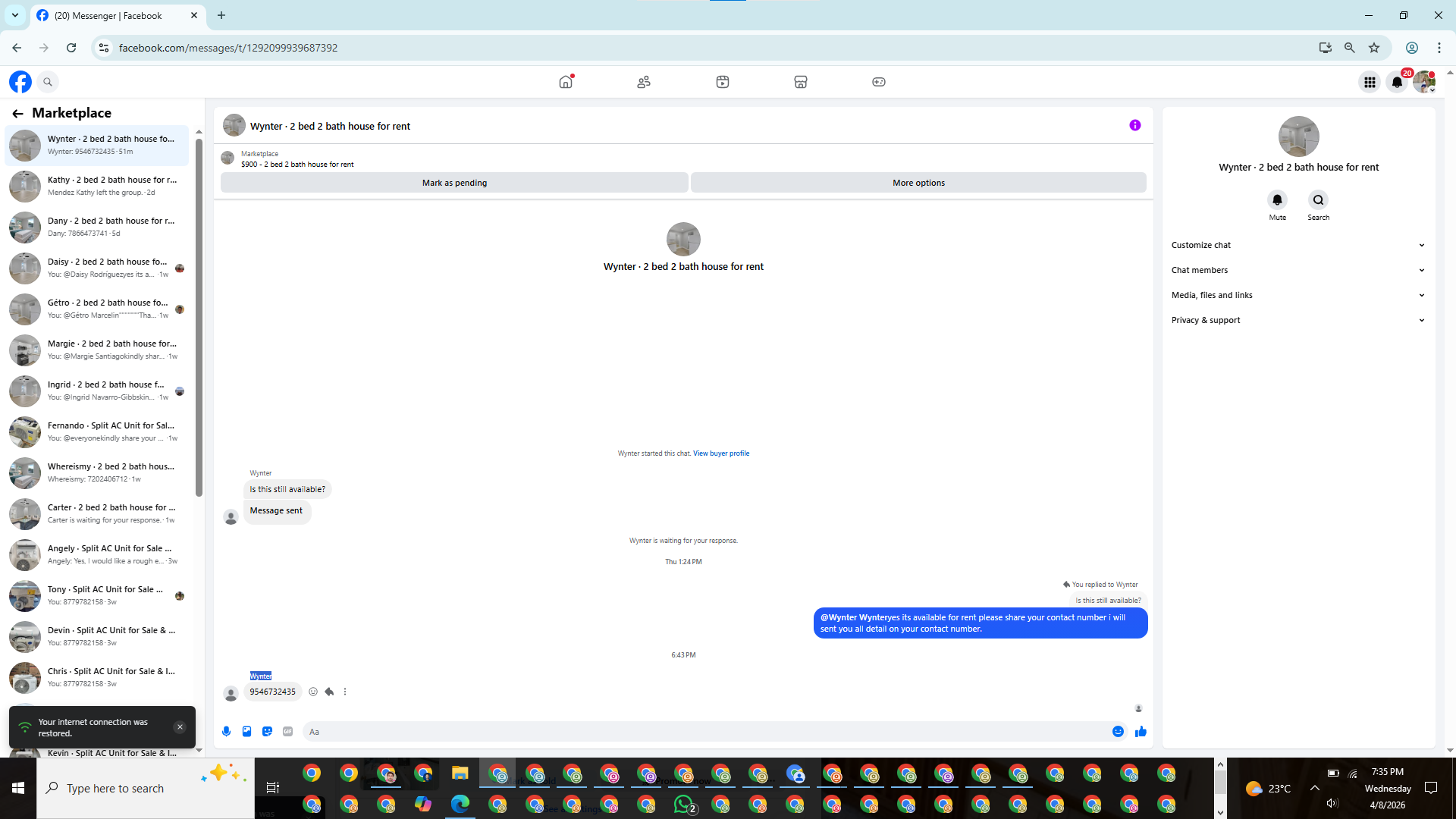The image size is (1456, 819).
Task: Open emoji picker in message box
Action: 1118,732
